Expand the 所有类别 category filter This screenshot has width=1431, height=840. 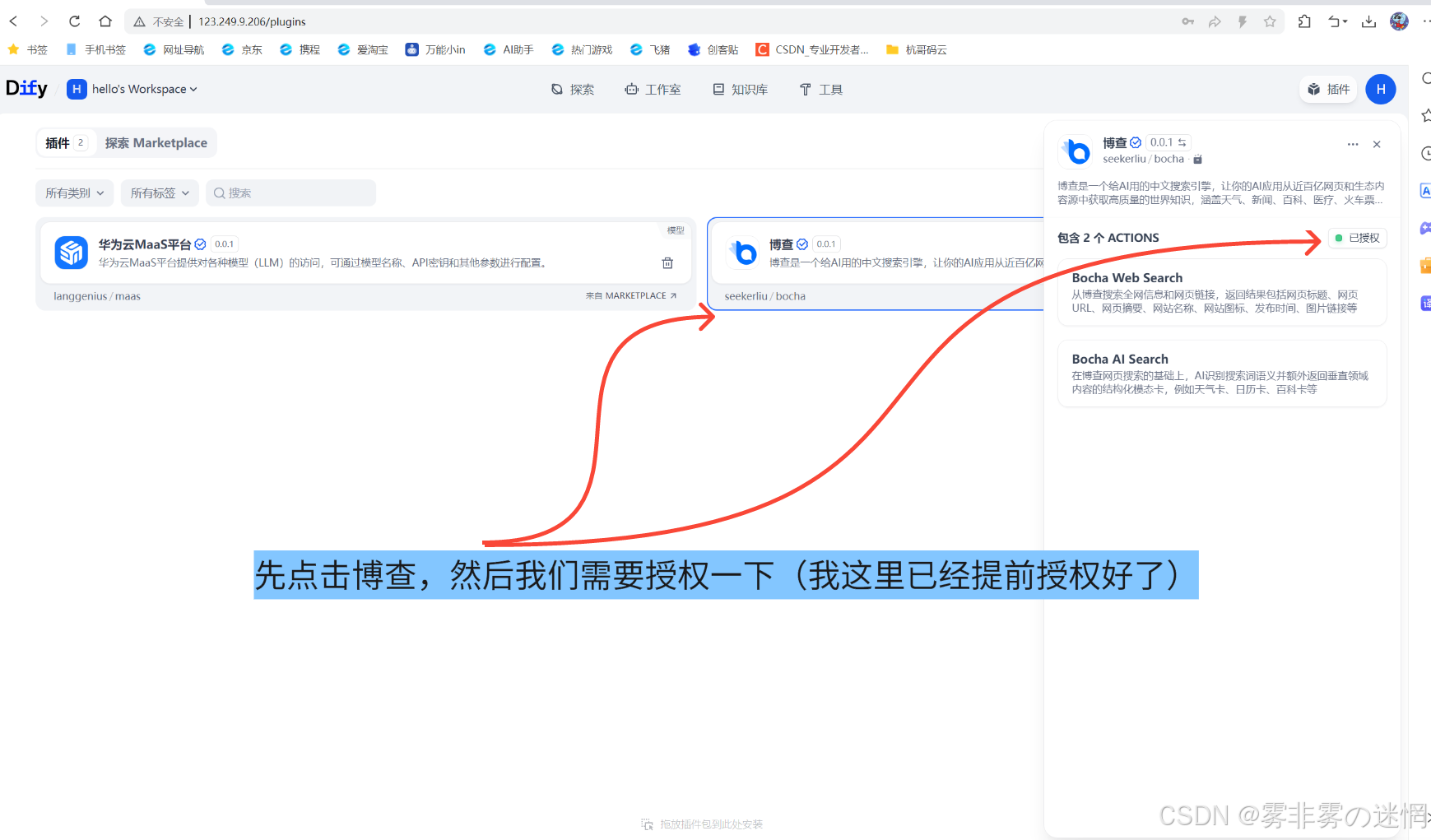tap(75, 193)
